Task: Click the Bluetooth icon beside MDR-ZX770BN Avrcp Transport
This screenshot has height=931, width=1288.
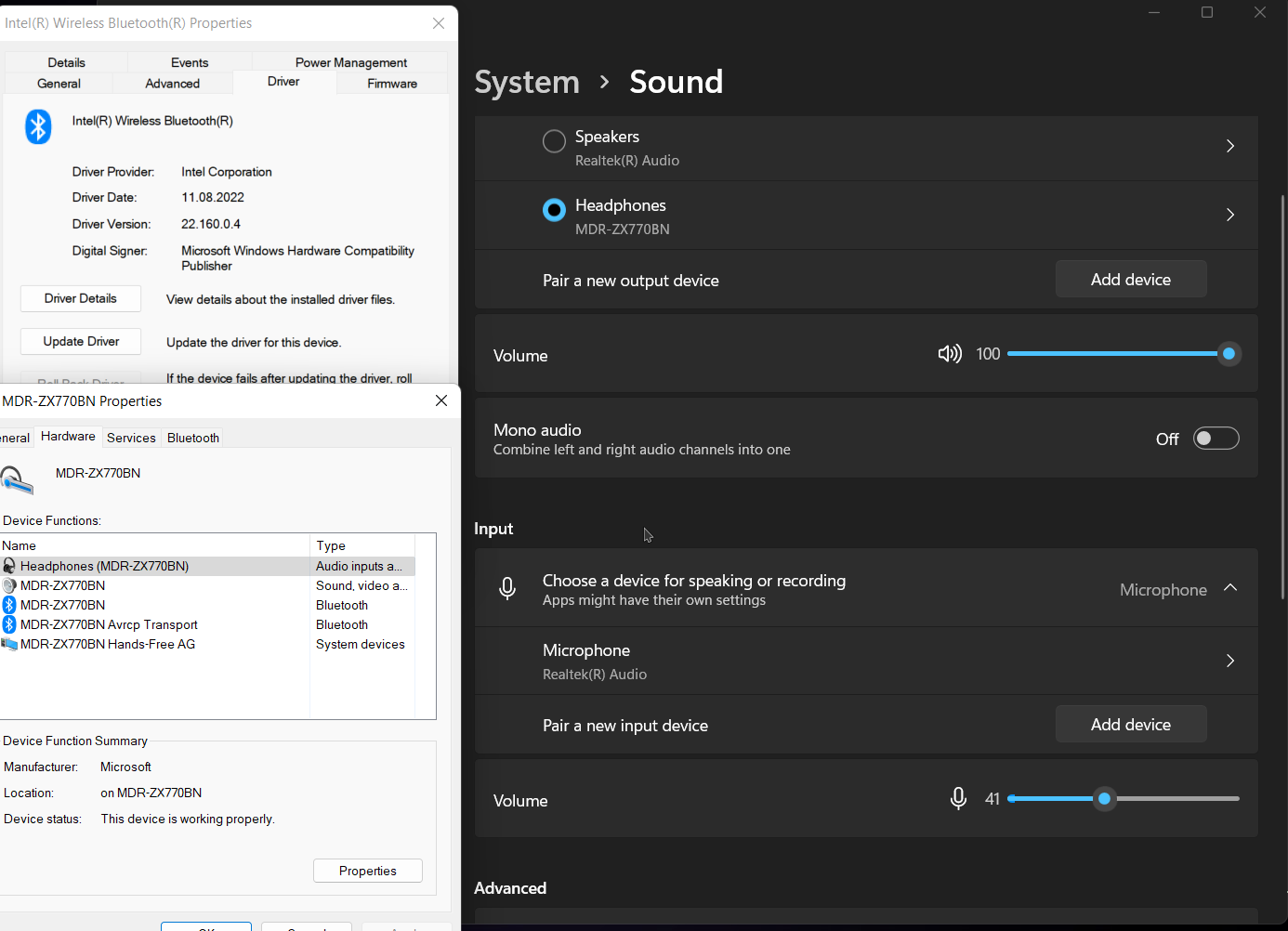Action: click(8, 624)
